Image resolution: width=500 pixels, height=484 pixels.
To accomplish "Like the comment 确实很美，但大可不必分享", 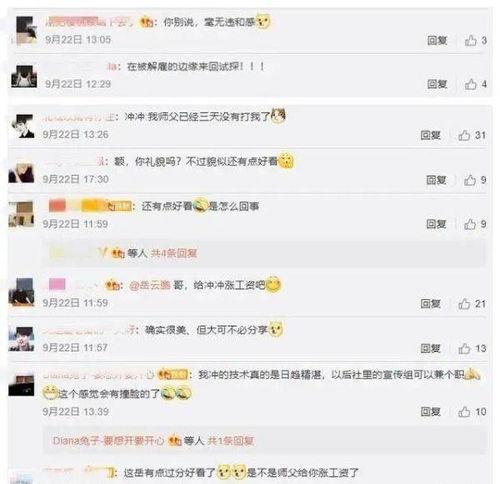I will (464, 349).
